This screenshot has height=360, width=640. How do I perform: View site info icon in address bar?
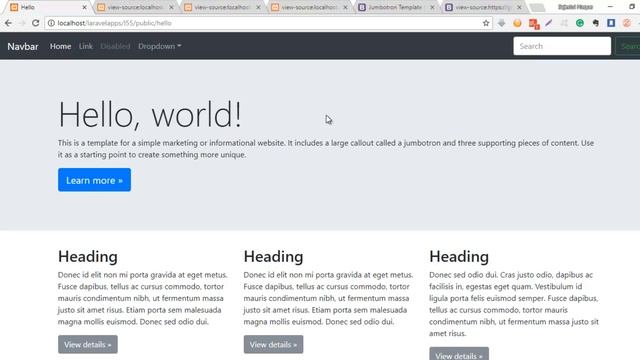pyautogui.click(x=51, y=23)
